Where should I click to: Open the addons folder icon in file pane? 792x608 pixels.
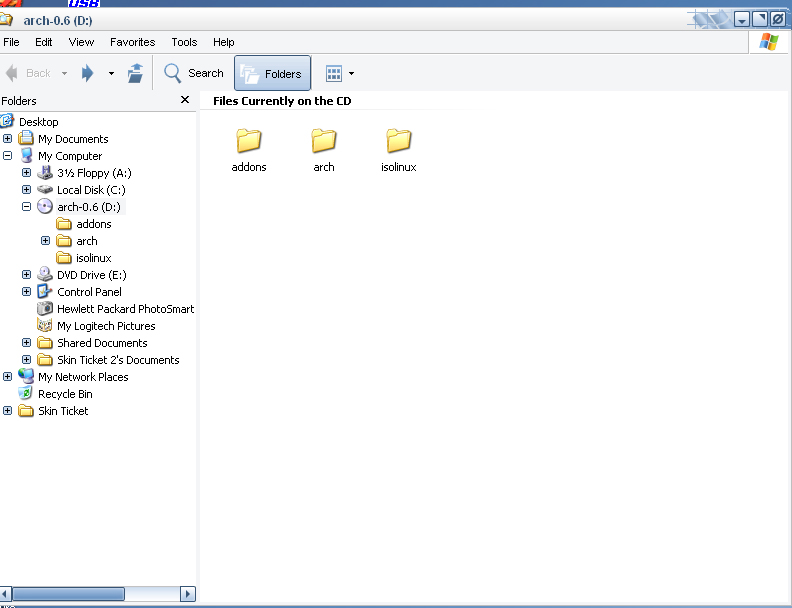click(249, 141)
